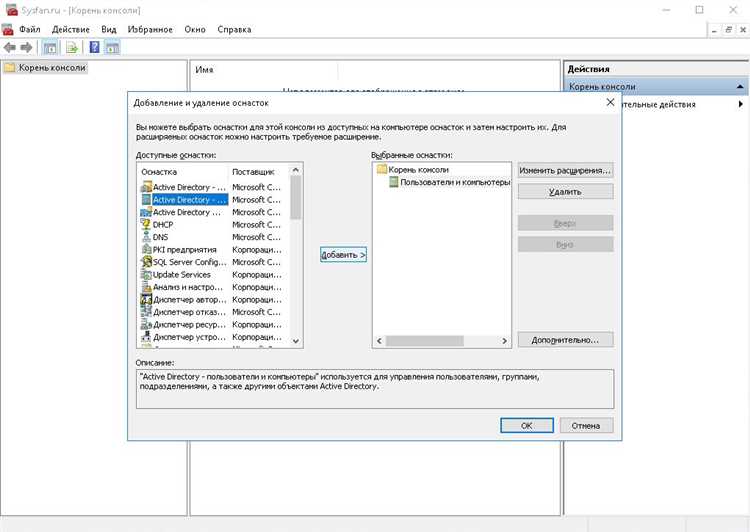The width and height of the screenshot is (750, 532).
Task: Click the icon beside Пользователи и компьютеры
Action: click(394, 182)
